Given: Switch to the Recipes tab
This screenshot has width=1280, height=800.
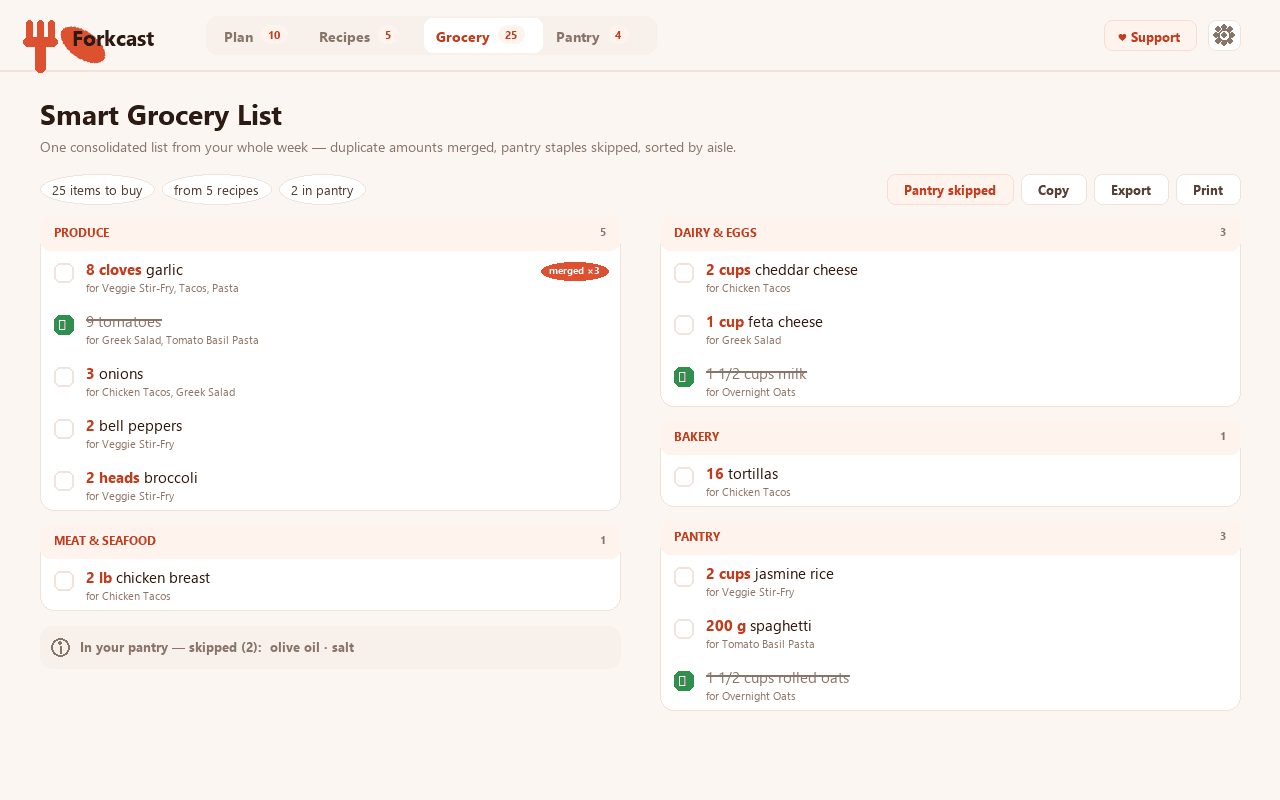Looking at the screenshot, I should point(357,36).
